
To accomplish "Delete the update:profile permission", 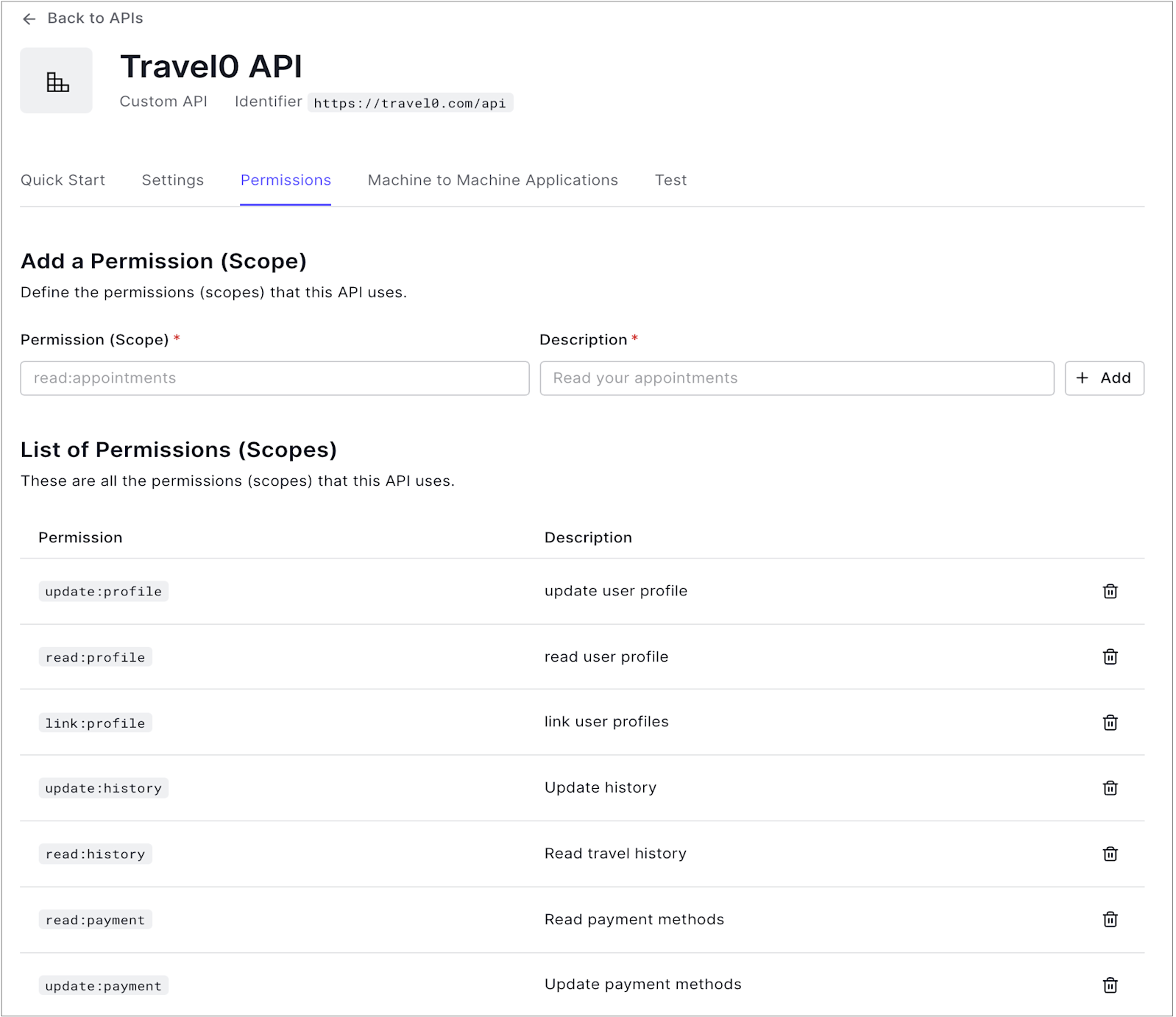I will click(1111, 591).
